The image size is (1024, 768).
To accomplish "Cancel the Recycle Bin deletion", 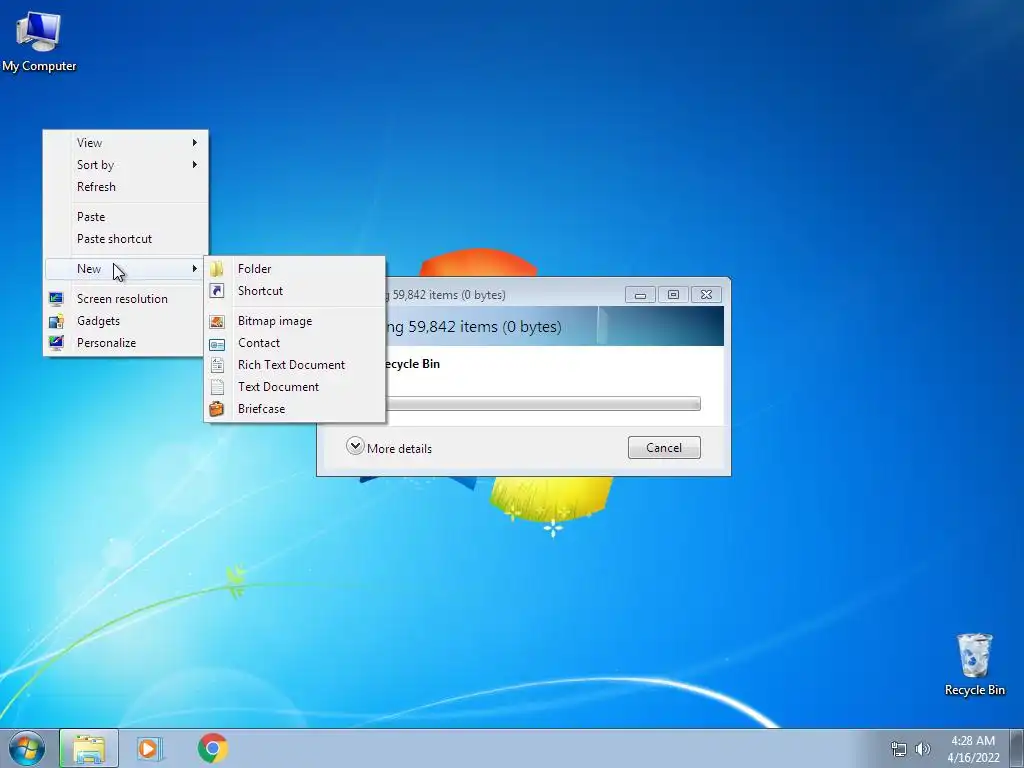I will pos(664,447).
